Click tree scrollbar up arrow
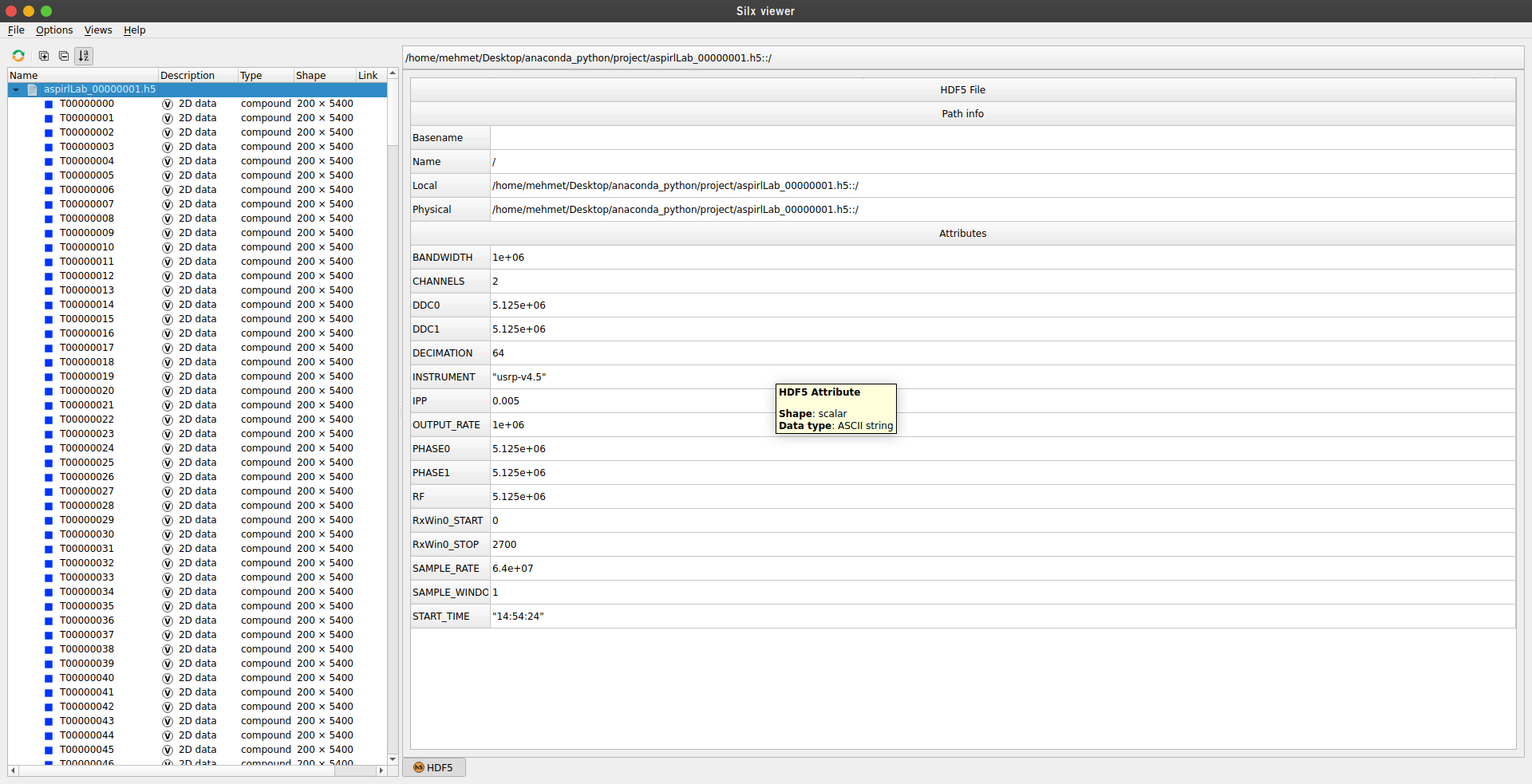Viewport: 1532px width, 784px height. pyautogui.click(x=393, y=73)
